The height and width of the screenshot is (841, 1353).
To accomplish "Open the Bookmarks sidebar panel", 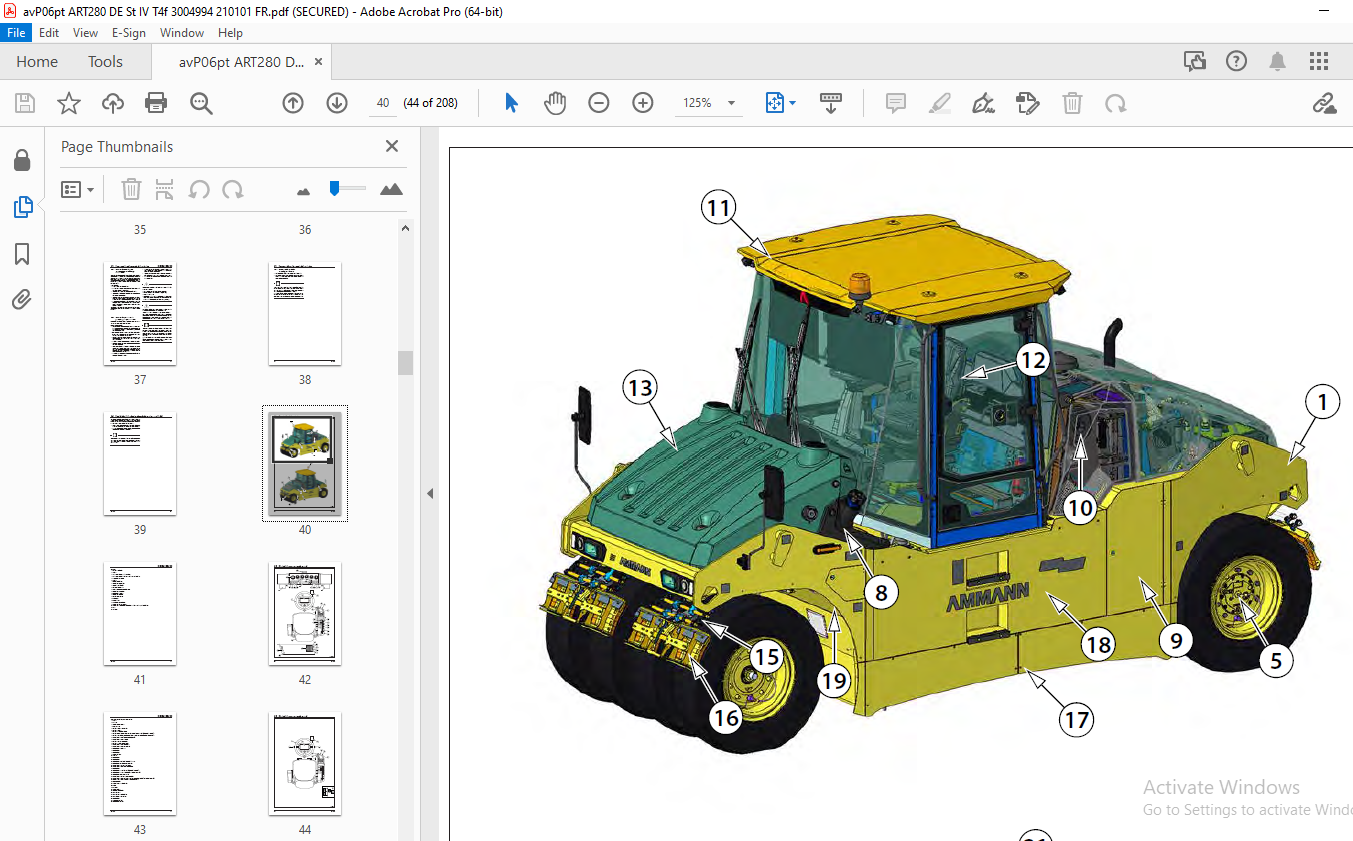I will click(22, 254).
